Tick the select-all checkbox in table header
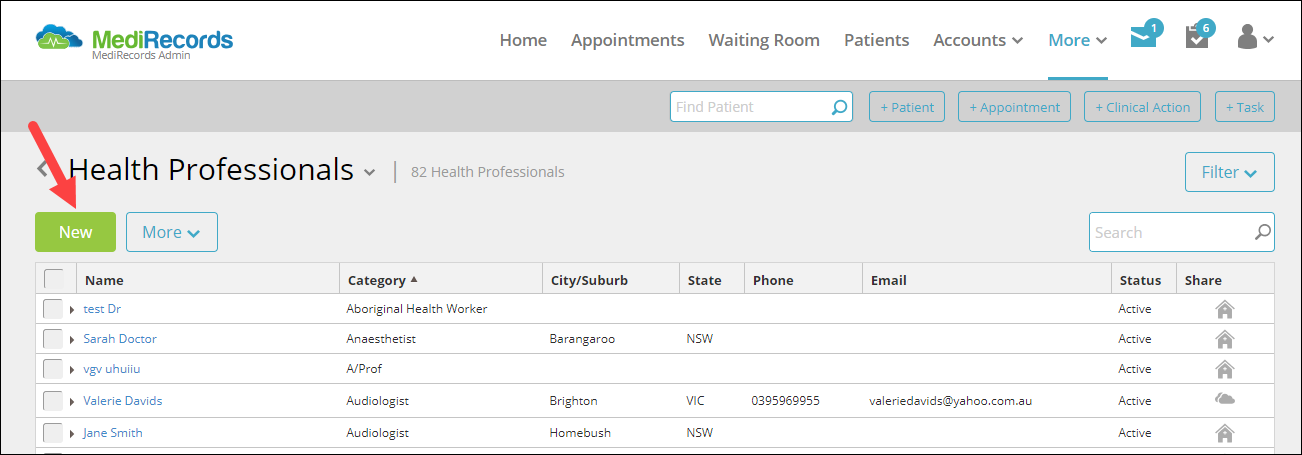The height and width of the screenshot is (455, 1302). pyautogui.click(x=54, y=279)
